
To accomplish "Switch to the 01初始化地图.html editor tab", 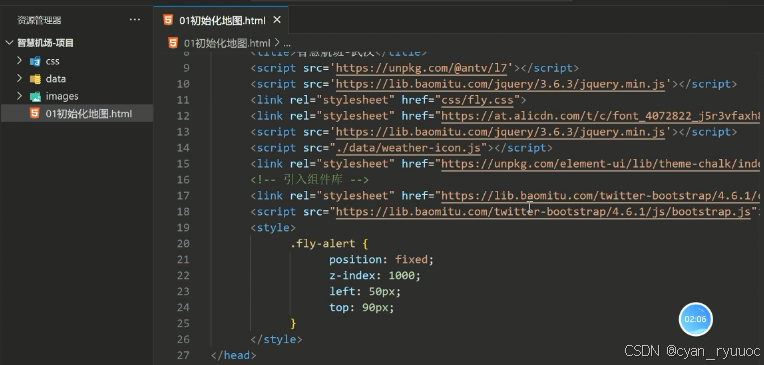I will tap(222, 20).
